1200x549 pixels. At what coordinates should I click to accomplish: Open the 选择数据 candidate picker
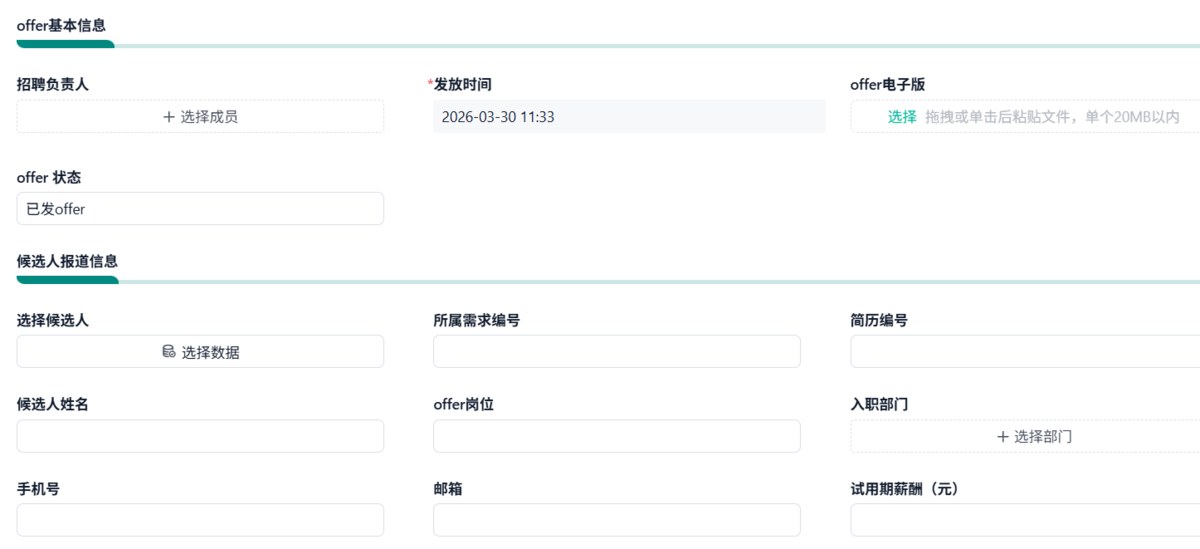point(200,352)
